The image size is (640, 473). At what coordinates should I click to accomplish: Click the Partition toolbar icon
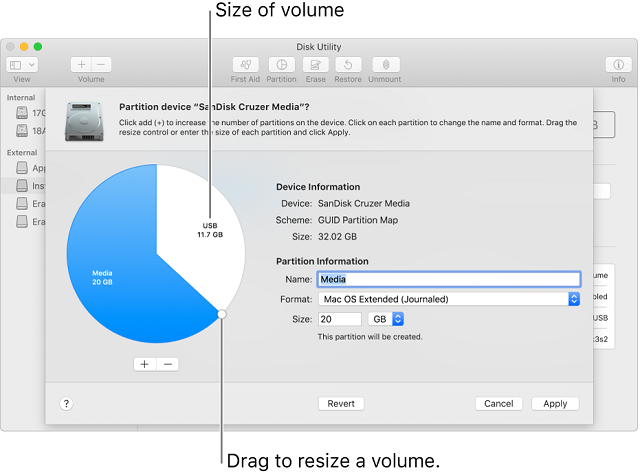coord(282,64)
